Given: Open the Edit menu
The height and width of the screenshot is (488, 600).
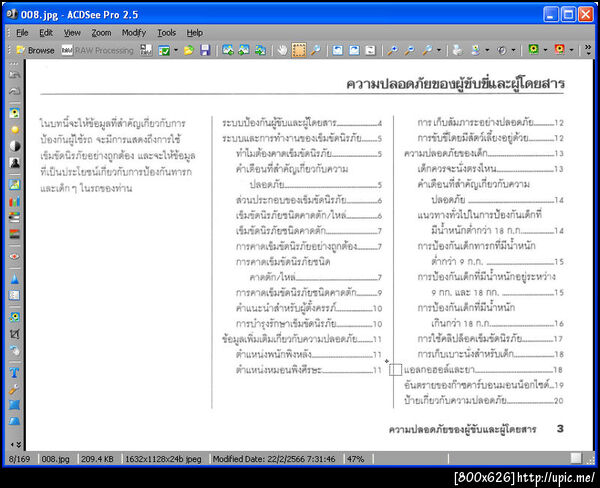Looking at the screenshot, I should pyautogui.click(x=46, y=33).
